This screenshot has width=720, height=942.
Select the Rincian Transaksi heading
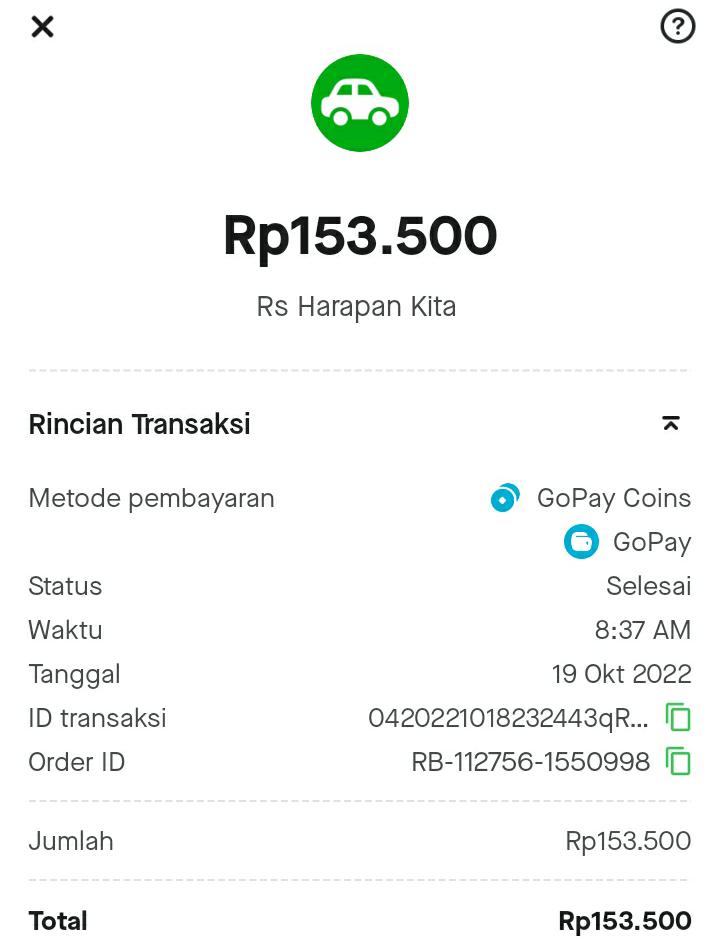(x=139, y=424)
